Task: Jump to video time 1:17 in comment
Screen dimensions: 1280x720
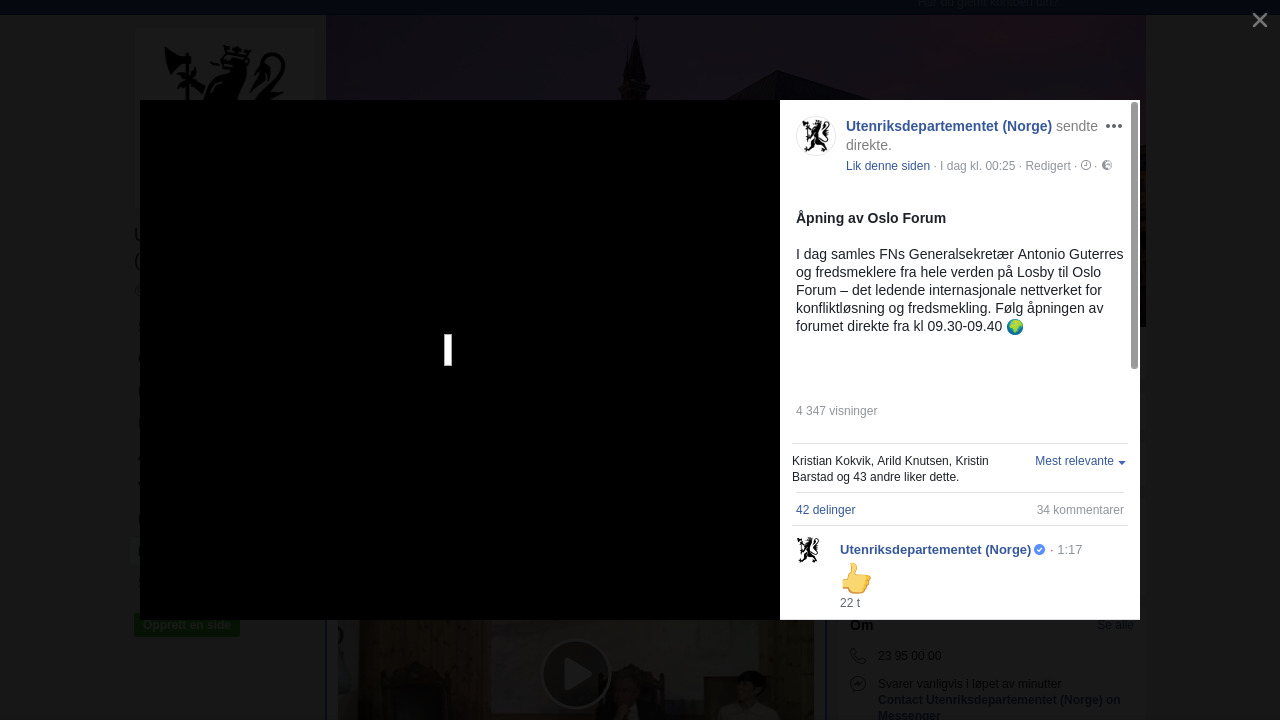Action: click(1069, 550)
